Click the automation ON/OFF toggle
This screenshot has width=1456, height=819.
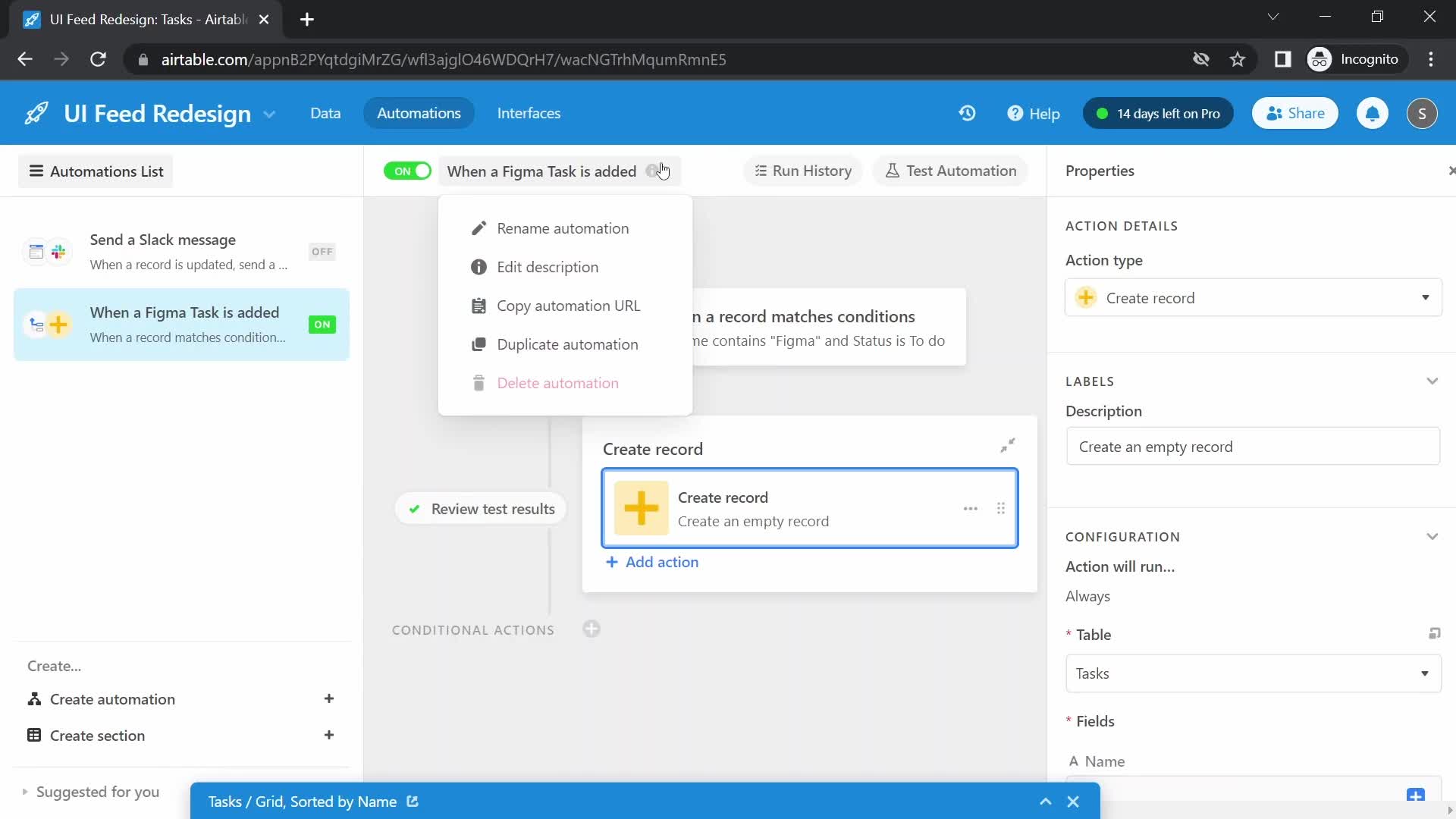point(407,171)
